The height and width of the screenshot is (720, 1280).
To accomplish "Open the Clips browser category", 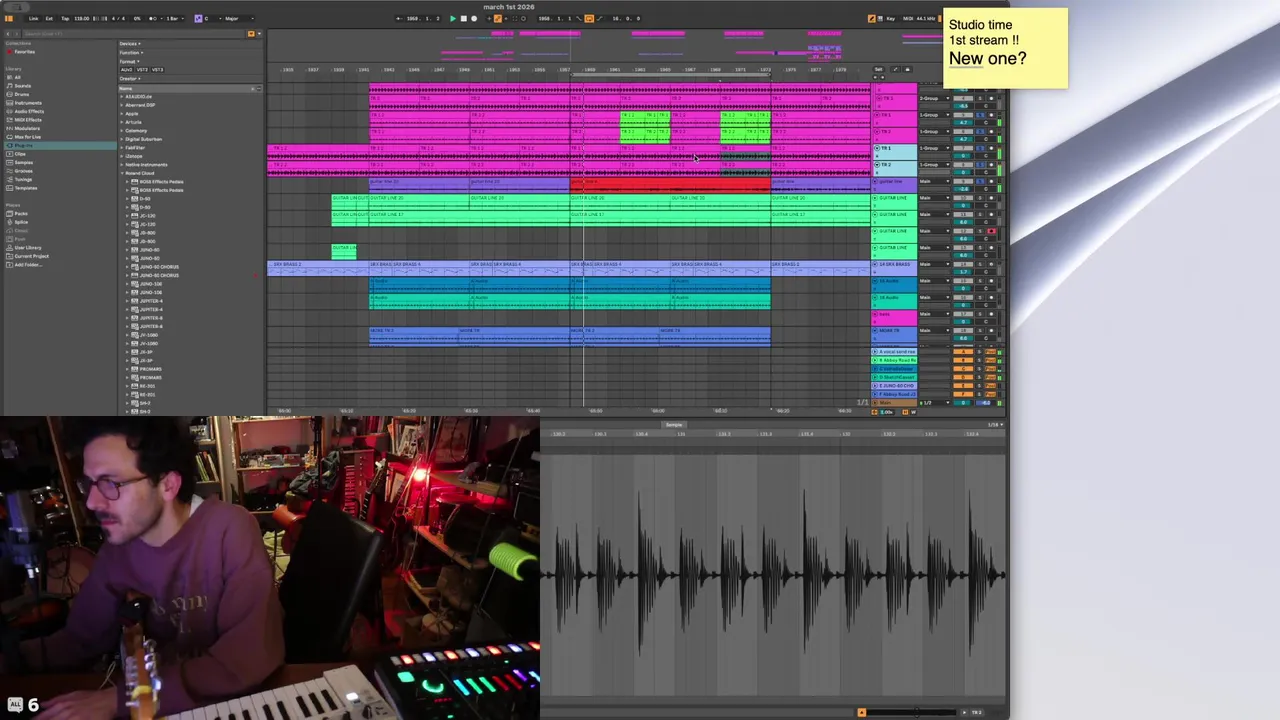I will click(x=18, y=154).
